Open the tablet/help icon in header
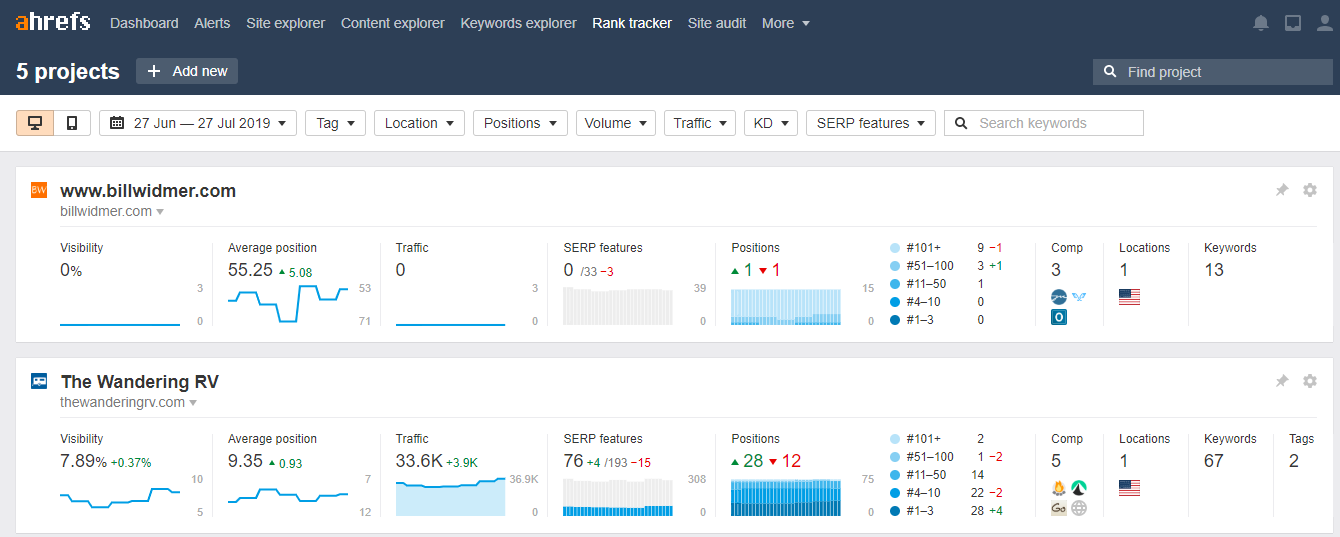 click(1293, 23)
